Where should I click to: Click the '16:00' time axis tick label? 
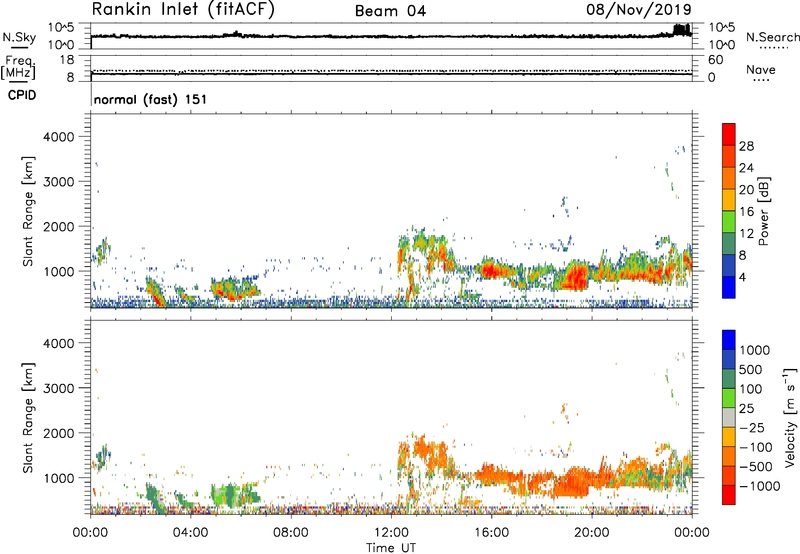coord(491,533)
